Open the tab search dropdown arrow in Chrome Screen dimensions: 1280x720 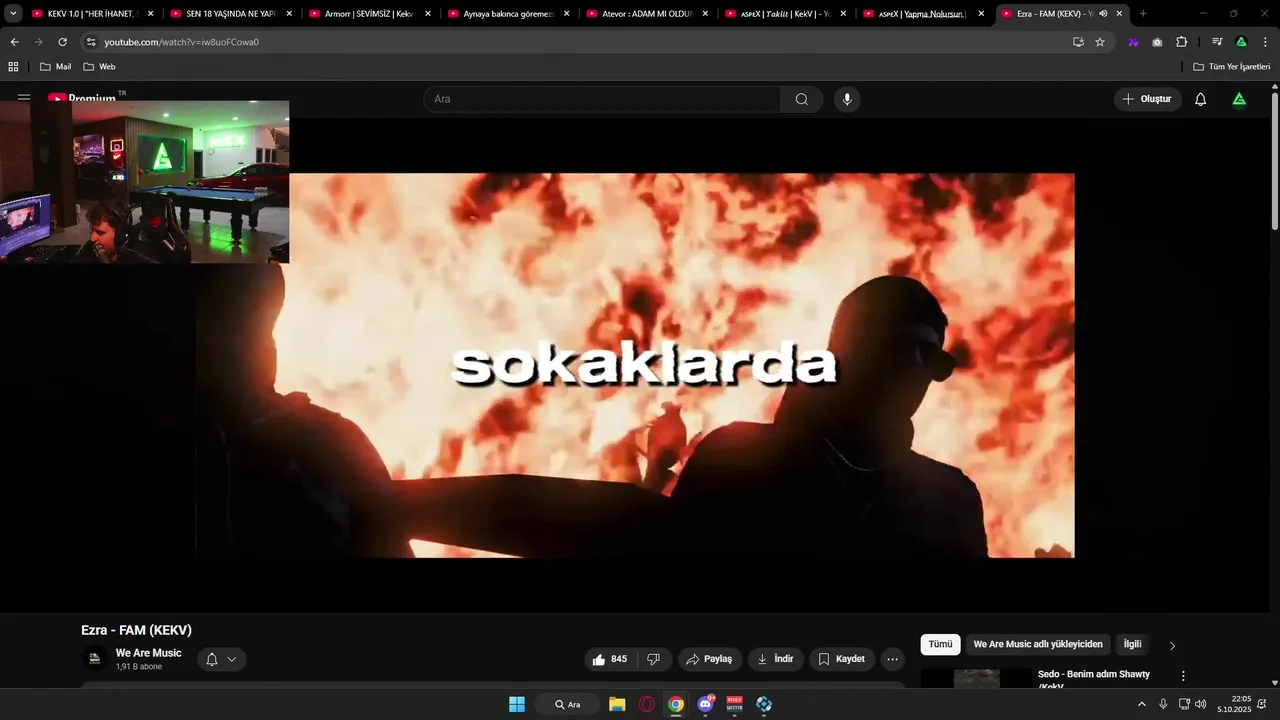13,14
